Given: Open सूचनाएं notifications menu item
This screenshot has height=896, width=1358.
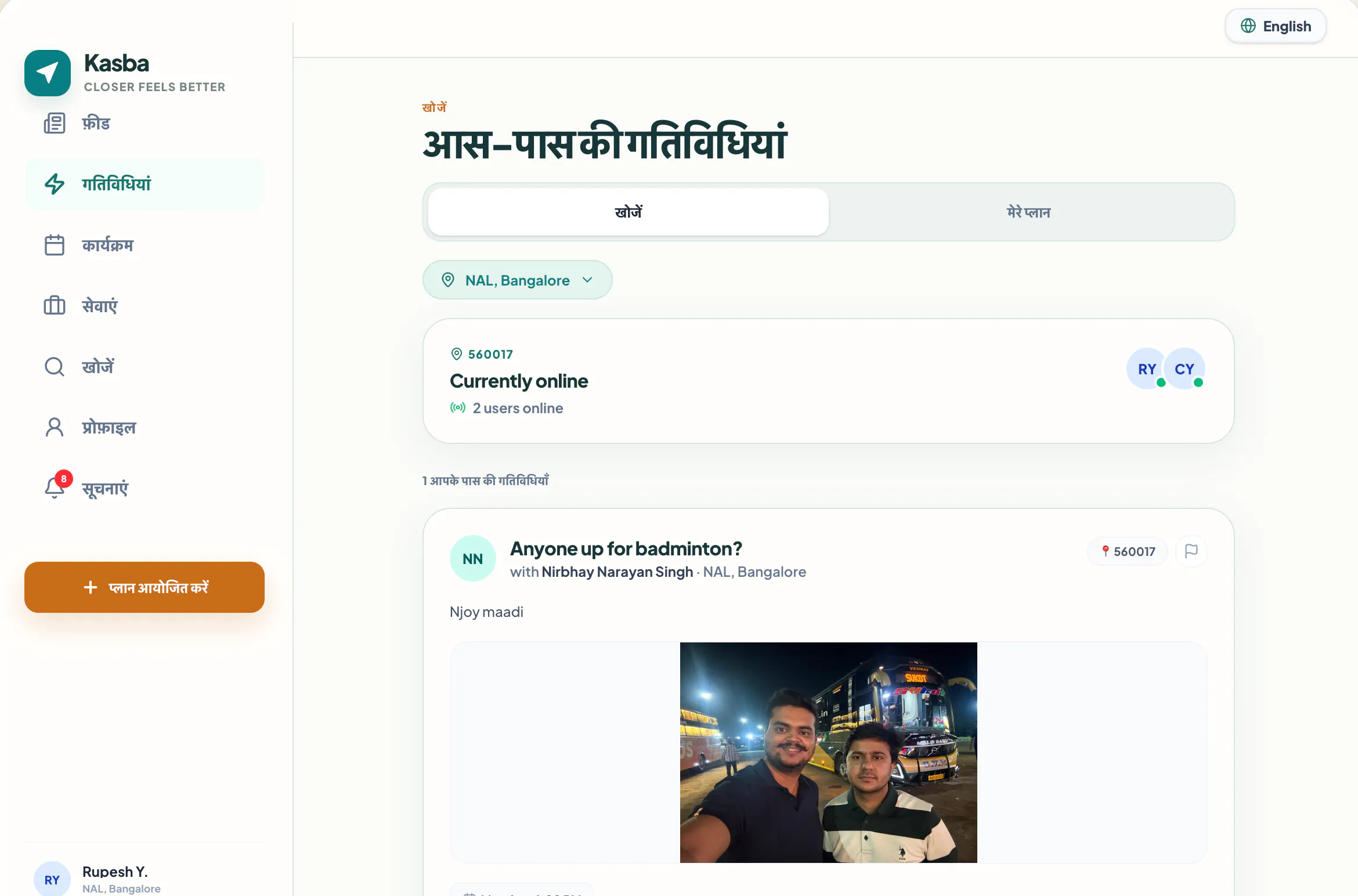Looking at the screenshot, I should coord(145,489).
